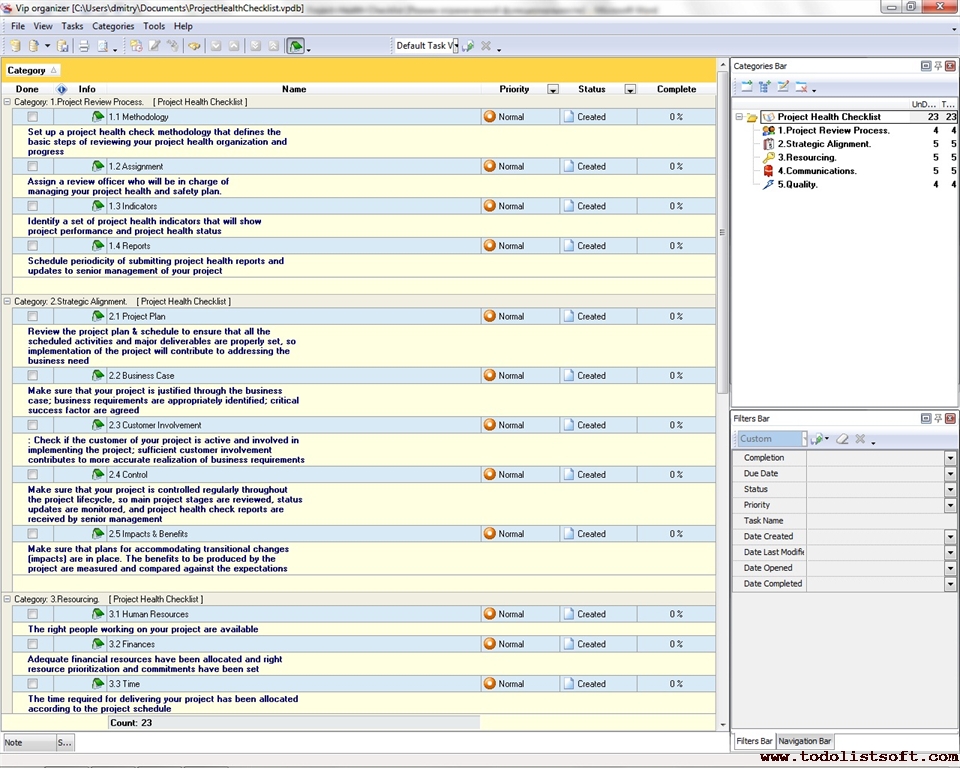The height and width of the screenshot is (768, 960).
Task: Check the Done box for 1.1 Methodology
Action: point(33,117)
